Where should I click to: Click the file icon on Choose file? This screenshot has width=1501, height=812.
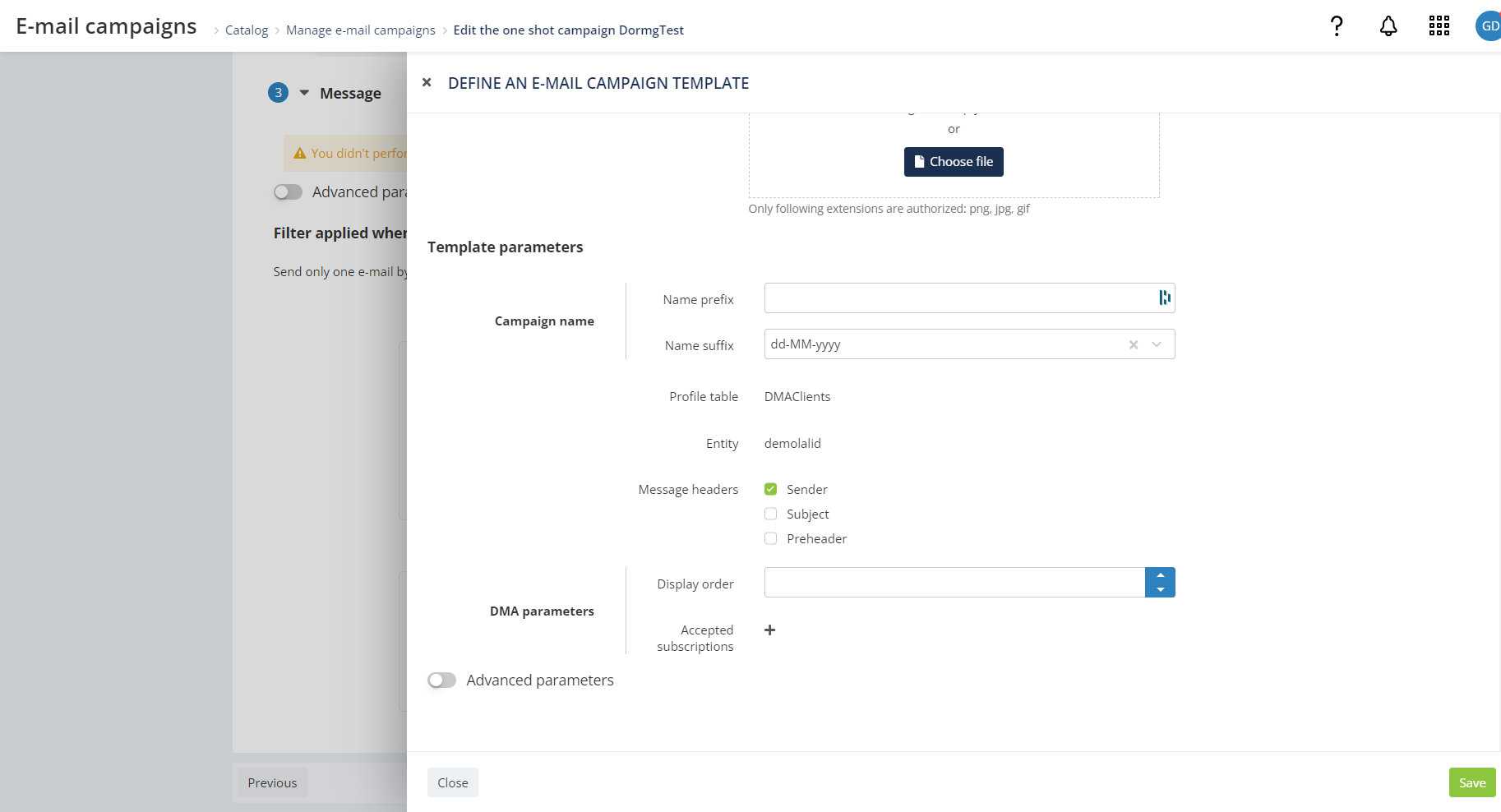pyautogui.click(x=919, y=162)
